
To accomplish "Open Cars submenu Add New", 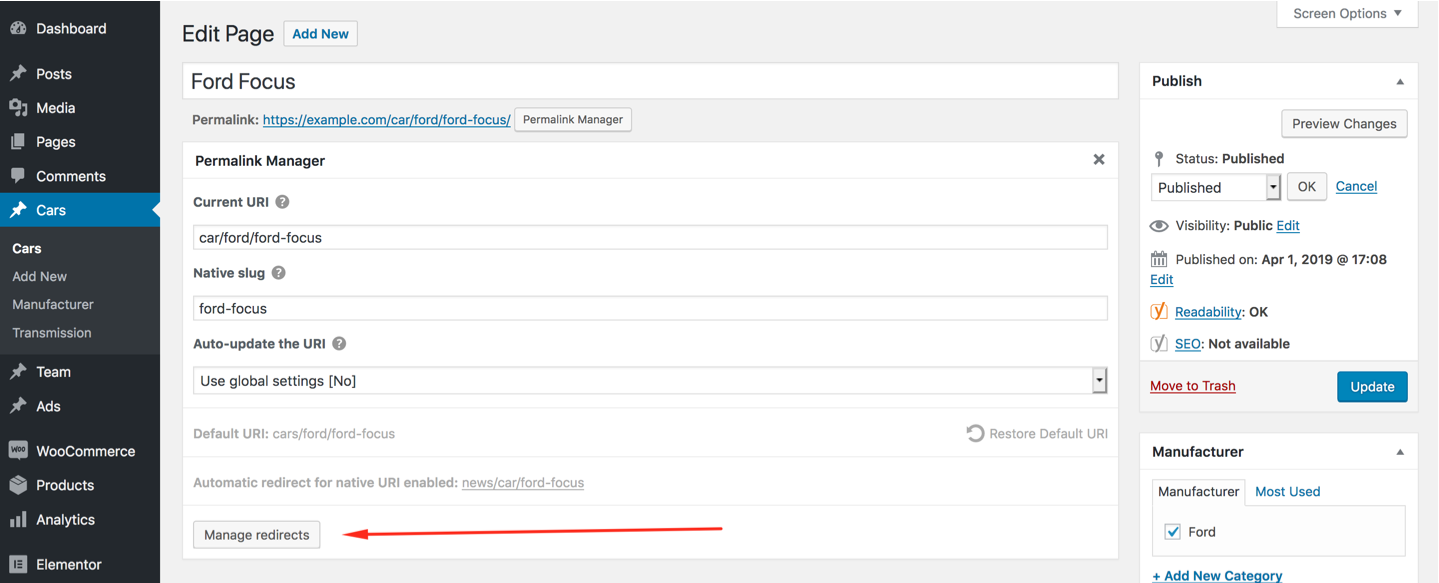I will pyautogui.click(x=40, y=276).
